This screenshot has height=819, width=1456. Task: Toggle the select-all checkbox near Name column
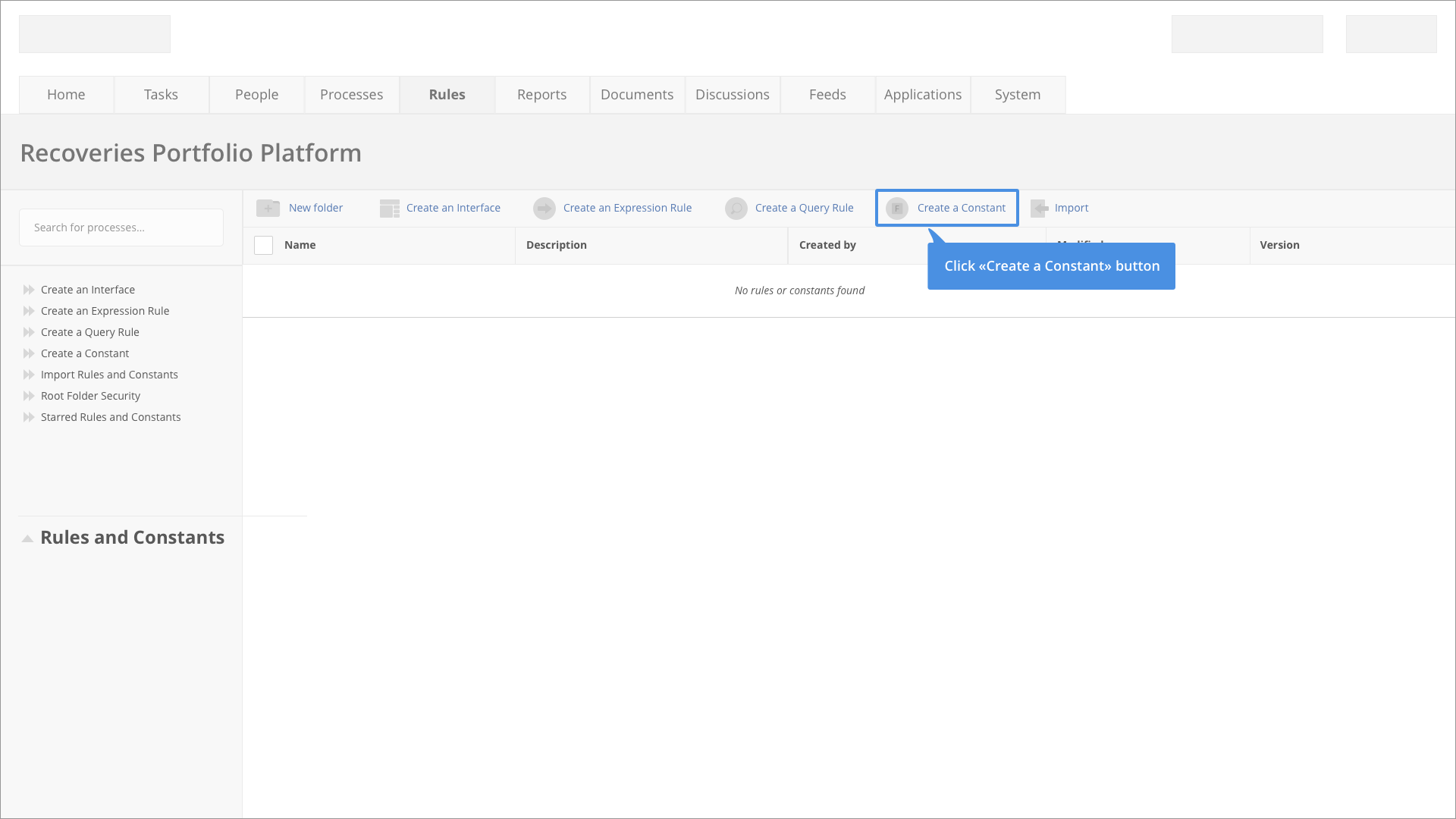(263, 245)
